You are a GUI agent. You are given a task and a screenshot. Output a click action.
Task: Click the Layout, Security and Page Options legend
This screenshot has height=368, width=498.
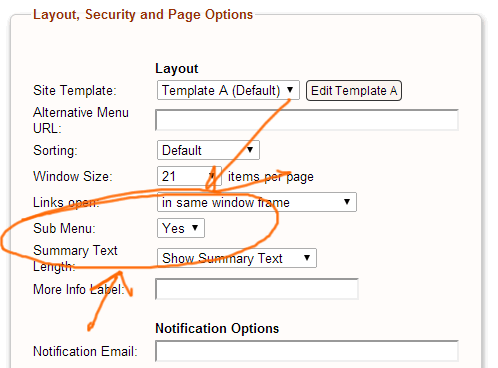(143, 15)
